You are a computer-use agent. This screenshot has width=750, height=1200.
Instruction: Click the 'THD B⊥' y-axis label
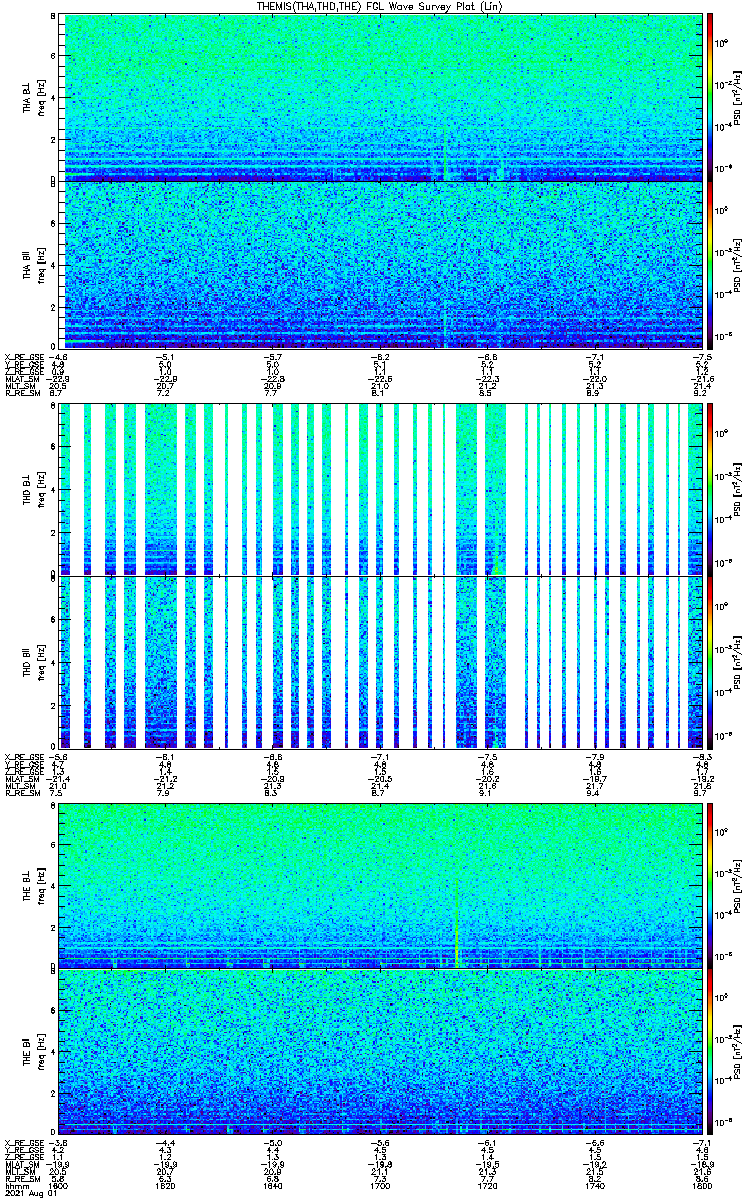[27, 489]
